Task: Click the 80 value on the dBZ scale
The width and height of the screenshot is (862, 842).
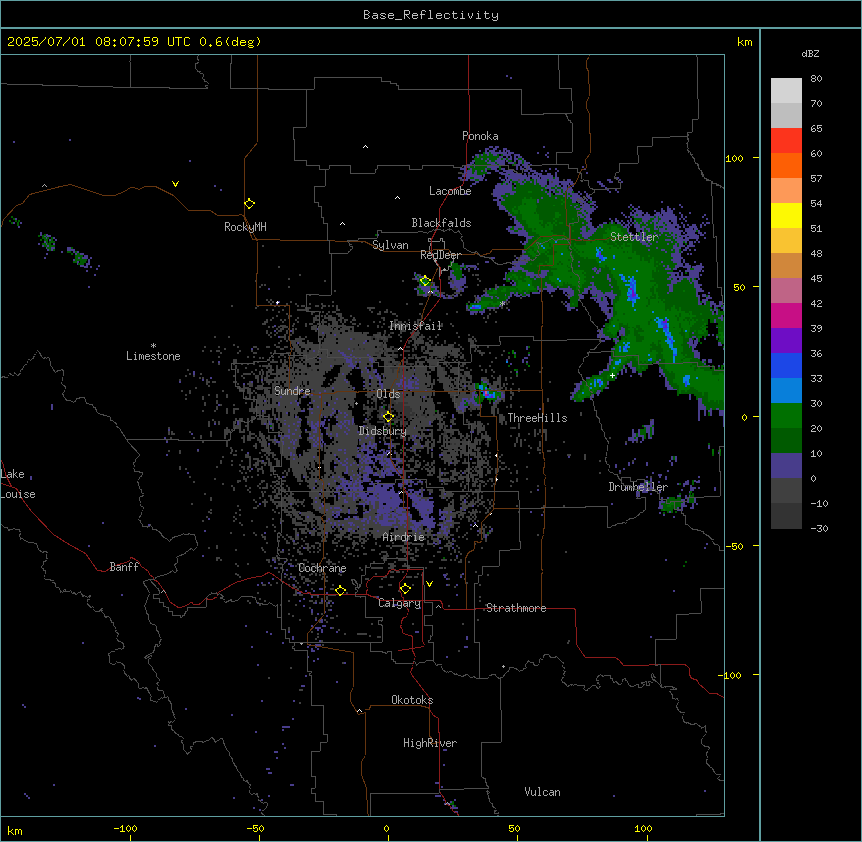Action: [816, 79]
